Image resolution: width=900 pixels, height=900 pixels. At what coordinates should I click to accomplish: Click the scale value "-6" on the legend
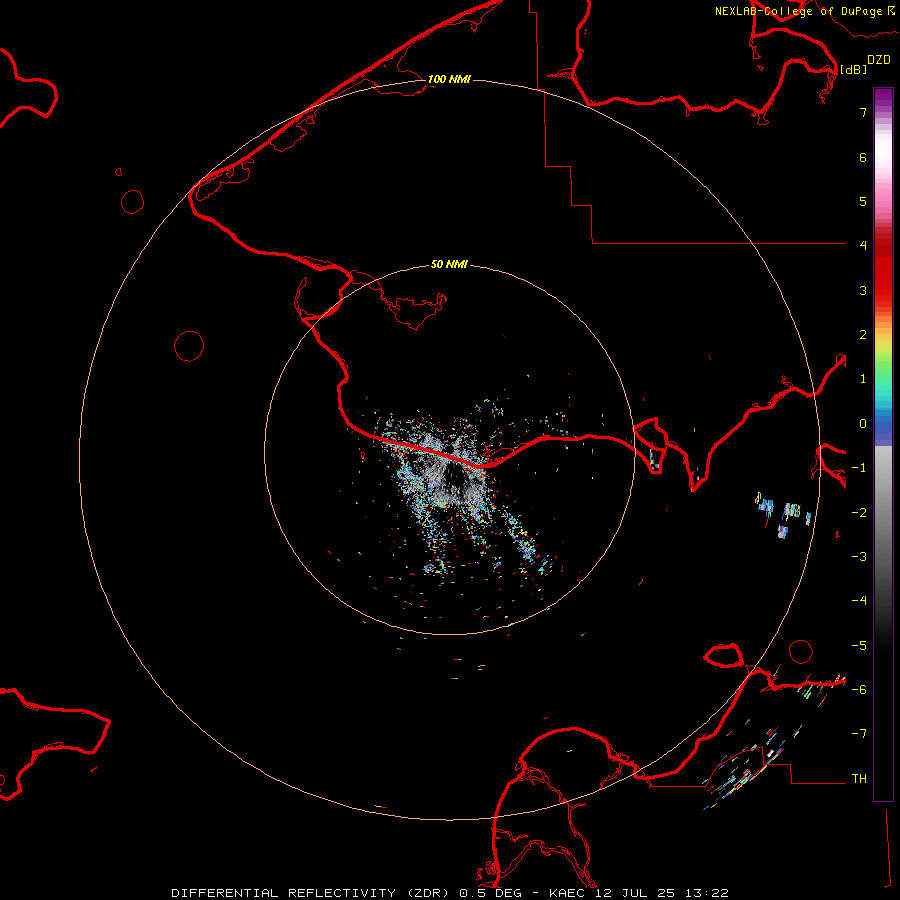coord(859,689)
